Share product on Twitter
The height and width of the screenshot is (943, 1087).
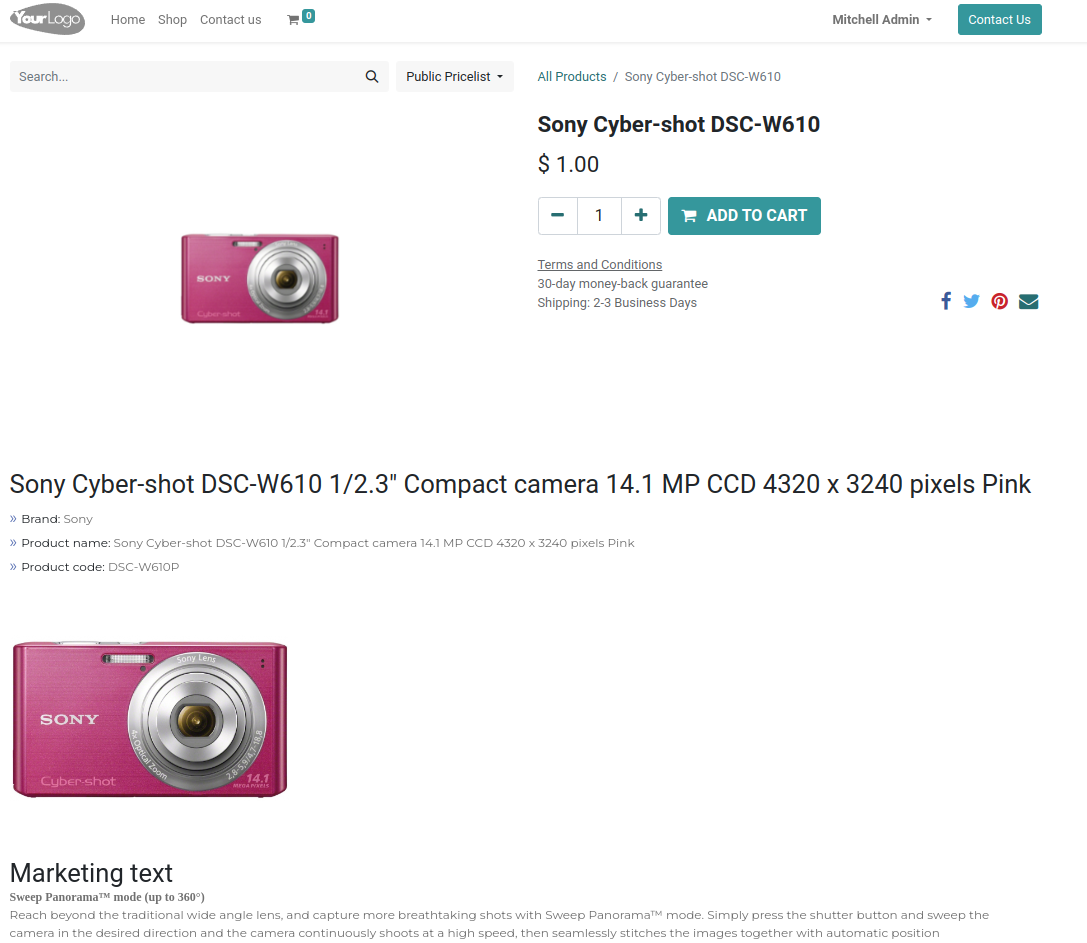[971, 301]
